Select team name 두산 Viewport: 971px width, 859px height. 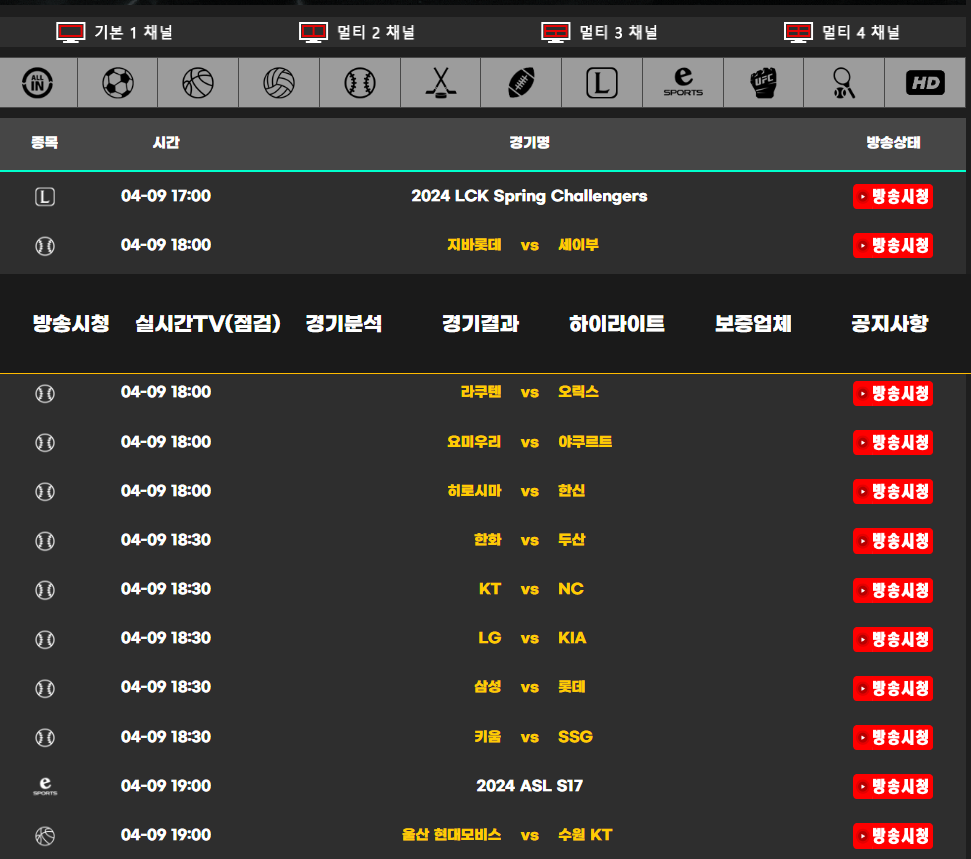pos(571,539)
